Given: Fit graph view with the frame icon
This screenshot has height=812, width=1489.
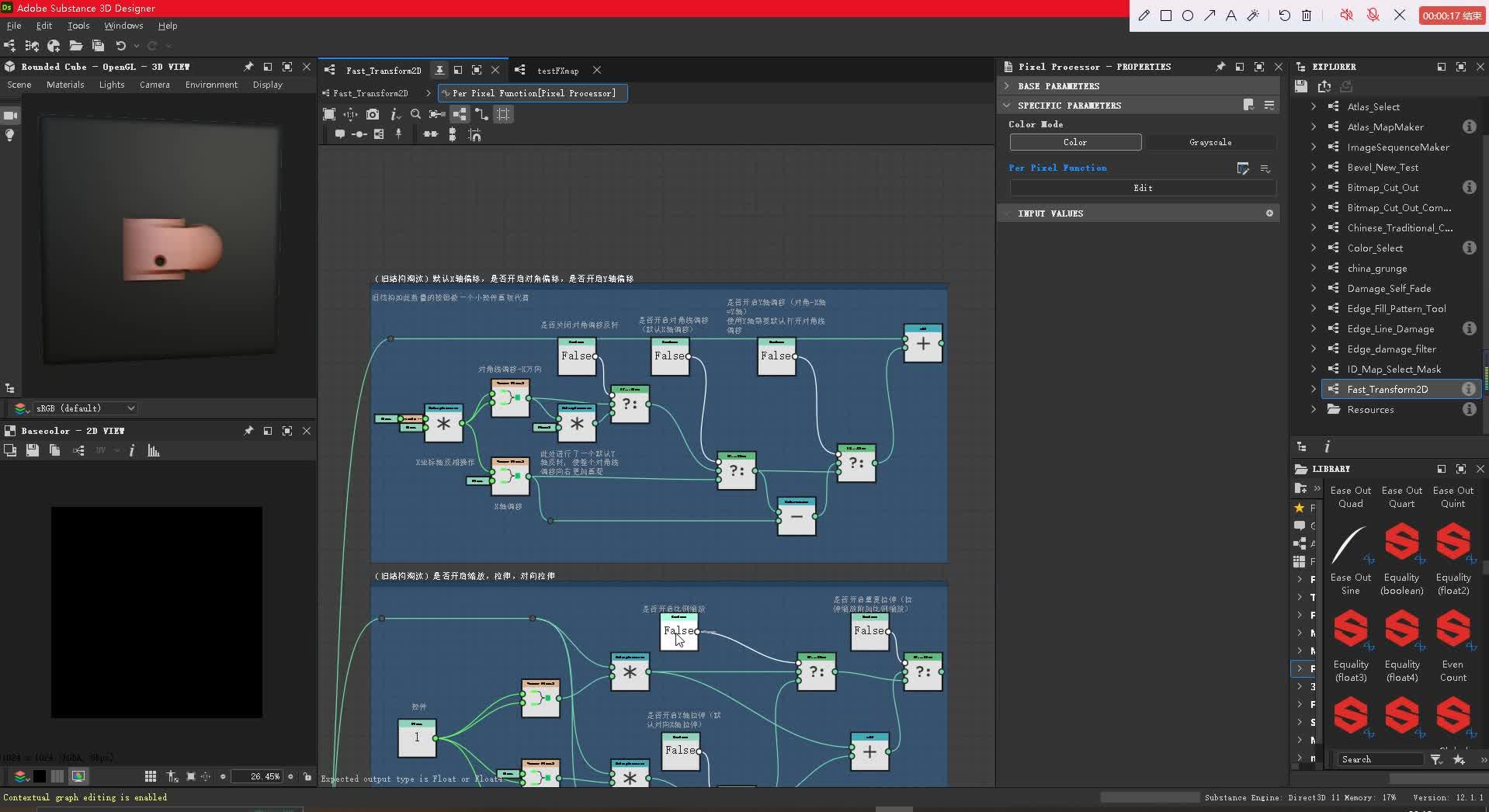Looking at the screenshot, I should point(330,114).
